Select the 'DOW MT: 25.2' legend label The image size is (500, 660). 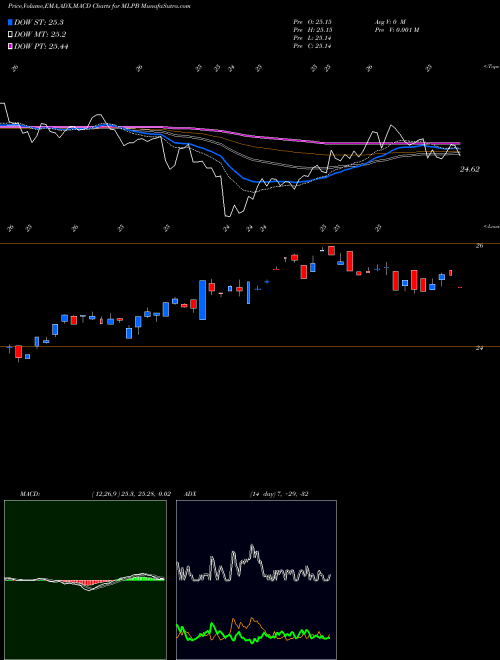(x=40, y=35)
